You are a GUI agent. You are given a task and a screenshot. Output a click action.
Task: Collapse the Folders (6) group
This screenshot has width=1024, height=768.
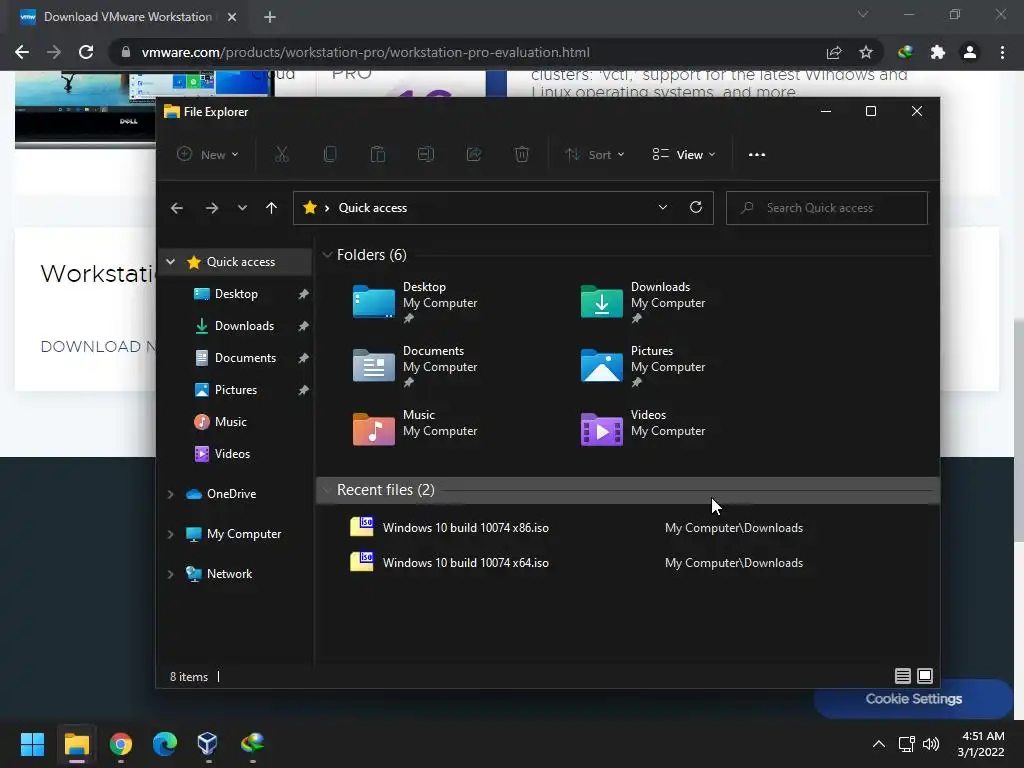(327, 255)
